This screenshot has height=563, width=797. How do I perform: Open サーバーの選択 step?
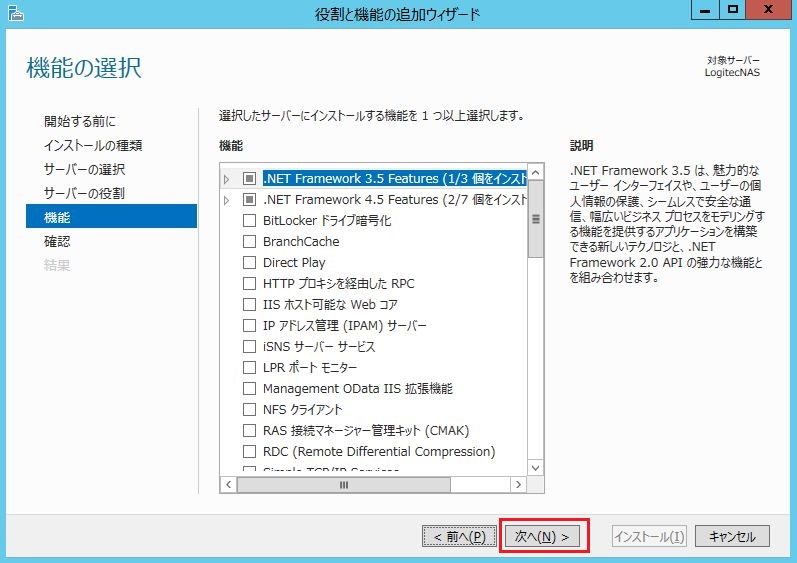tap(84, 169)
